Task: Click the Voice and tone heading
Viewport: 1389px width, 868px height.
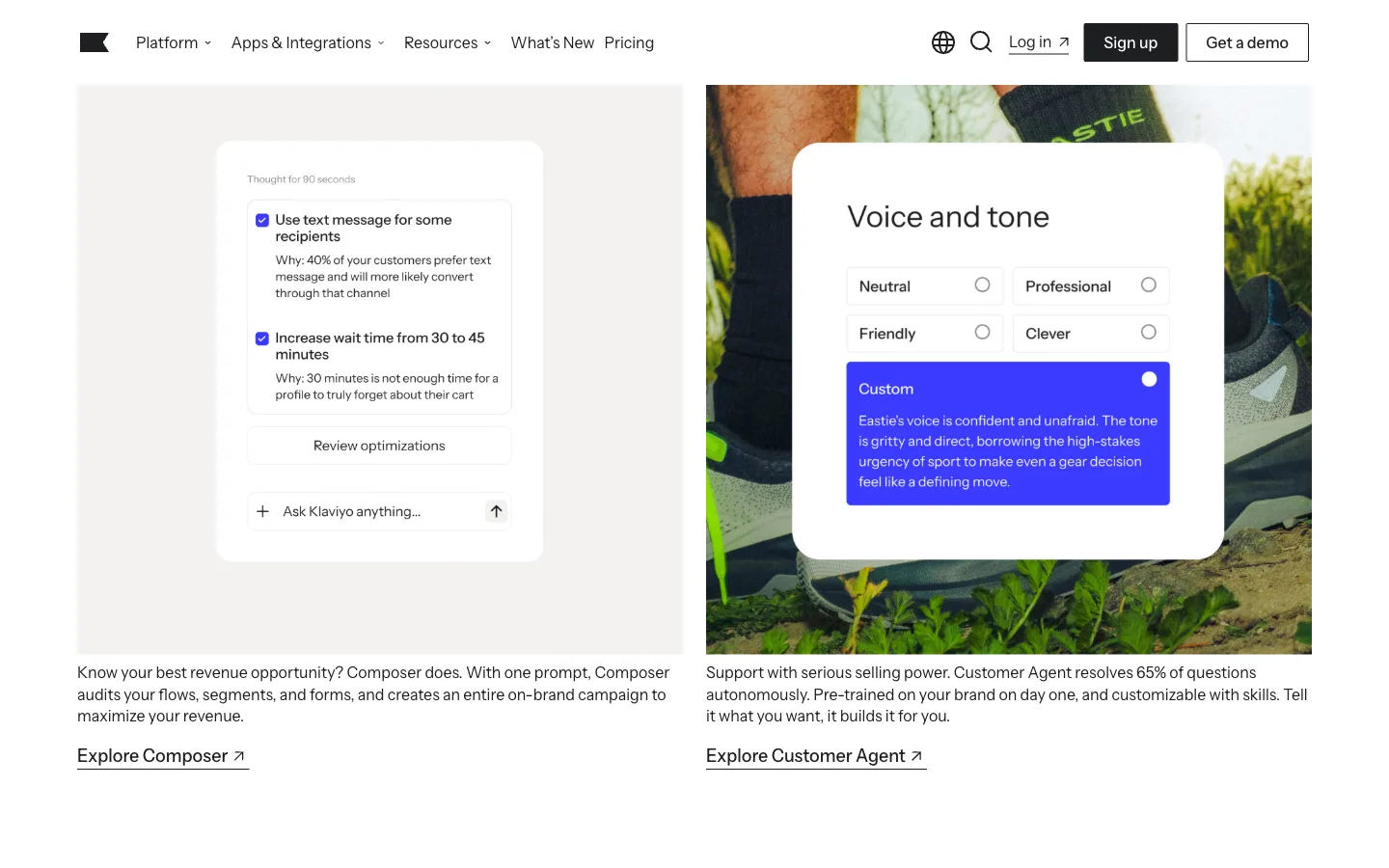Action: click(x=948, y=217)
